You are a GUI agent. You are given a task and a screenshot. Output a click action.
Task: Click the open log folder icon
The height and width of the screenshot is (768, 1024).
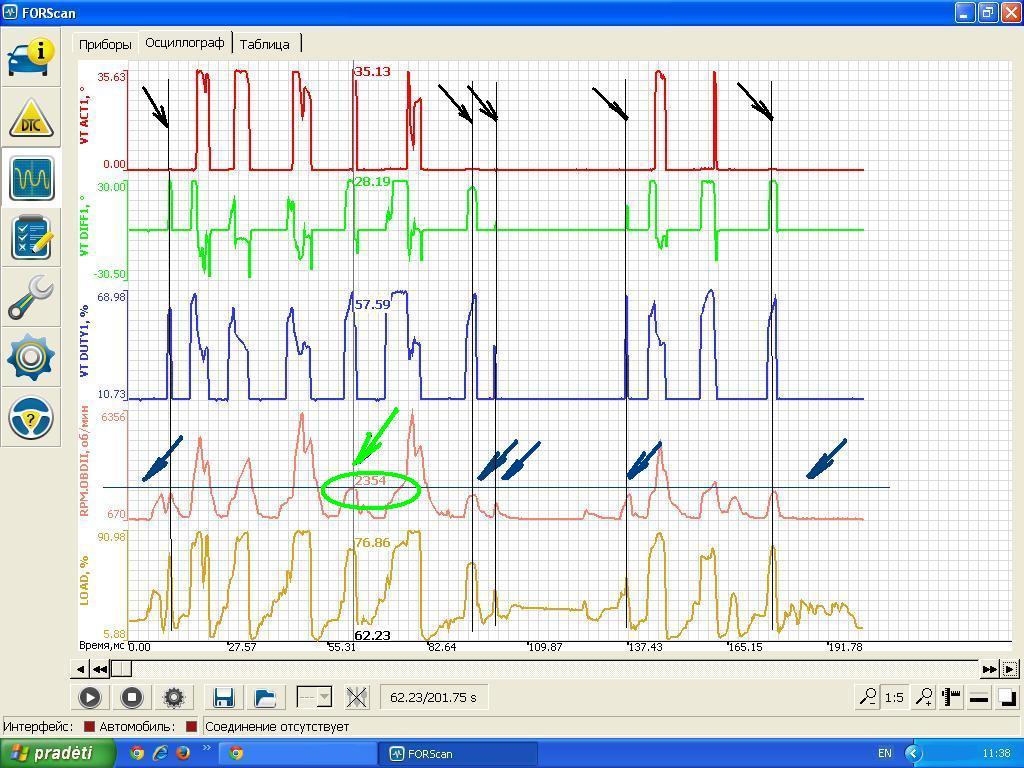coord(265,697)
